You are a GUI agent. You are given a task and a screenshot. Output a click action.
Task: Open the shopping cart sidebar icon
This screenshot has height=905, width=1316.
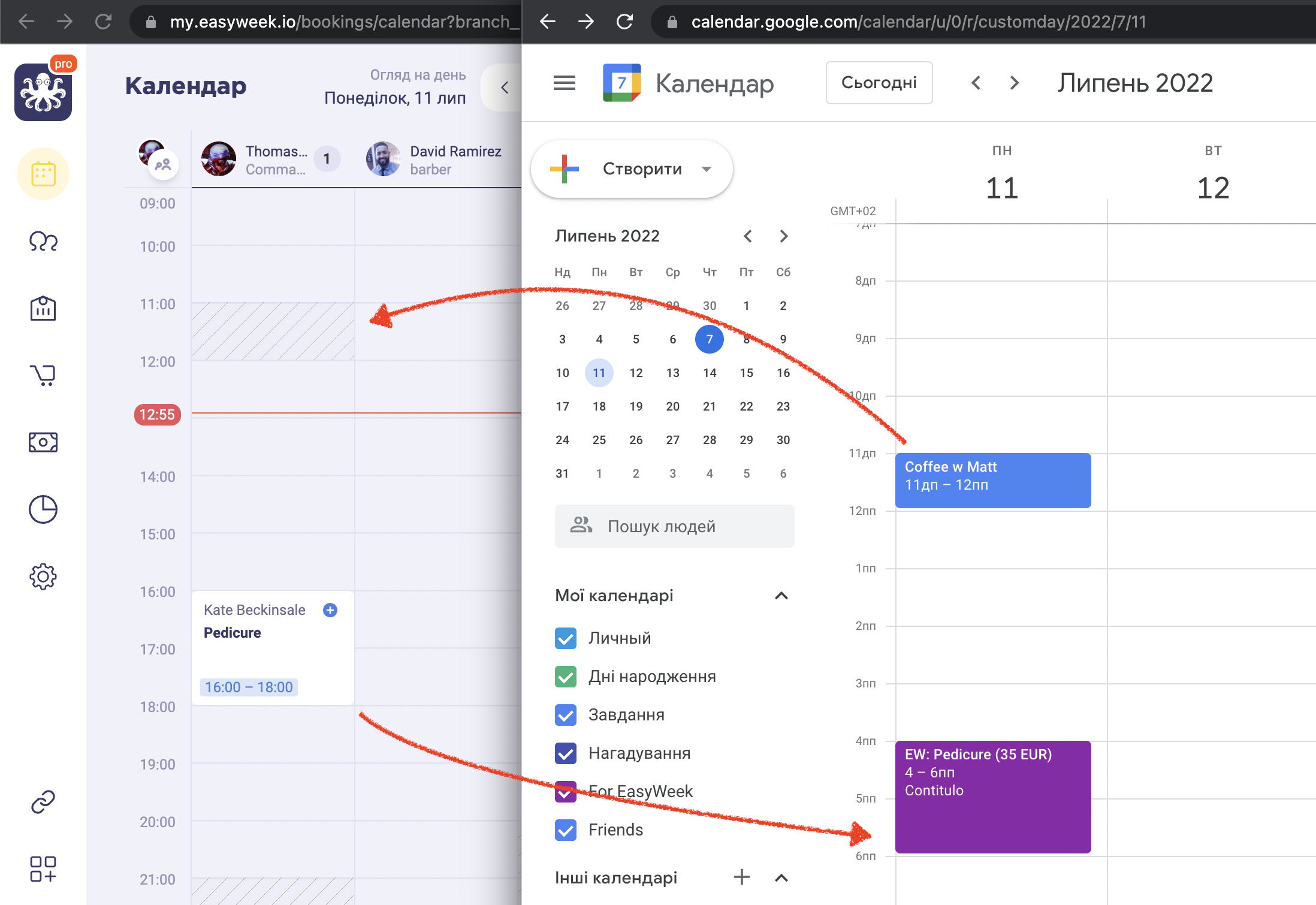[43, 375]
